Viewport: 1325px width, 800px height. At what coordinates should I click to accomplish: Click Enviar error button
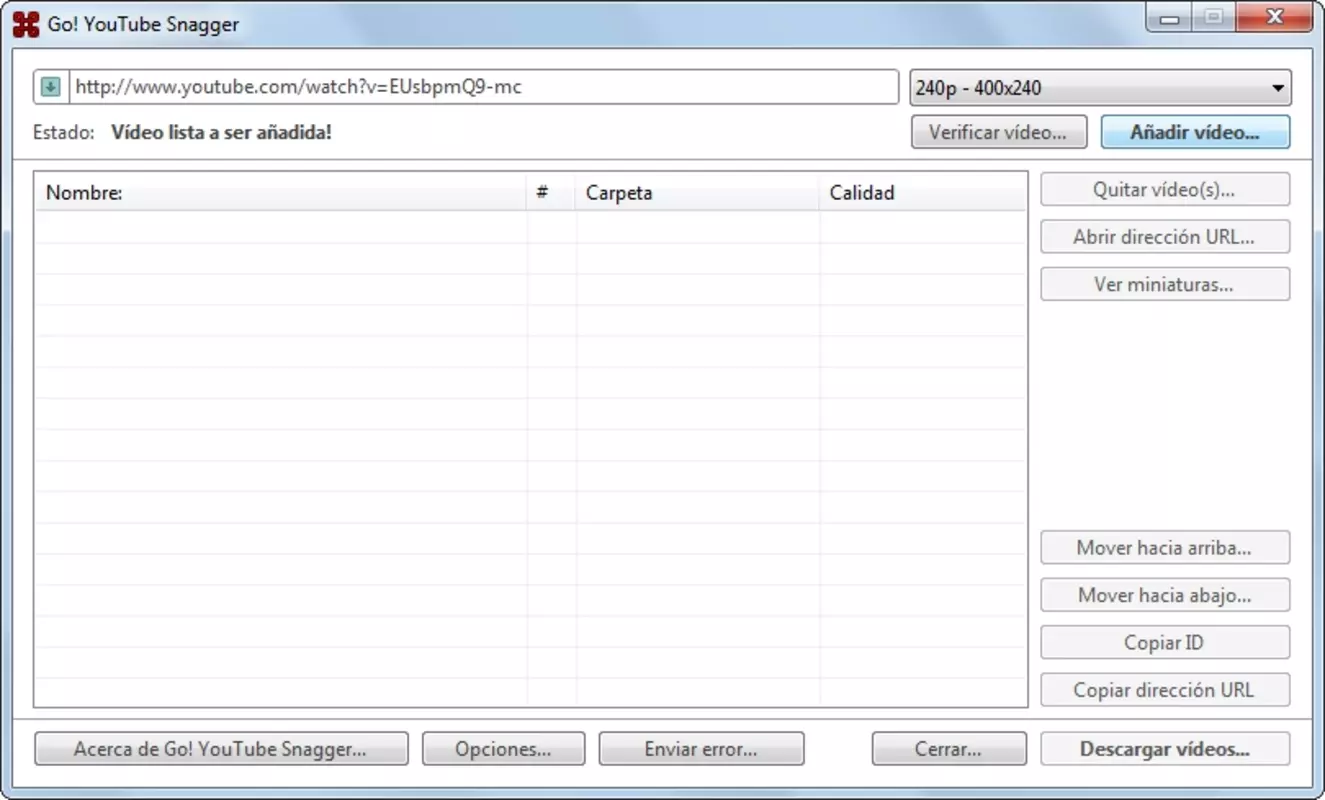pos(701,749)
